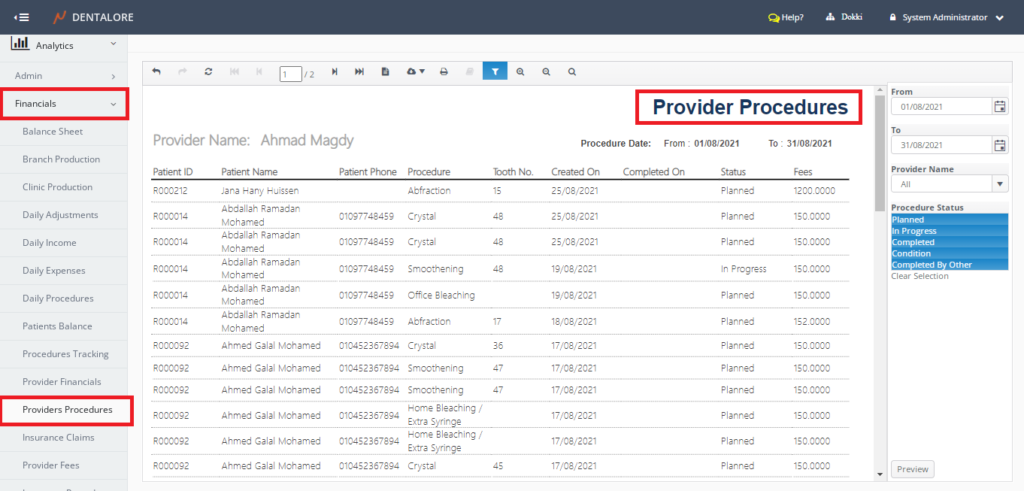Click the page number input field
Image resolution: width=1024 pixels, height=491 pixels.
click(x=290, y=73)
